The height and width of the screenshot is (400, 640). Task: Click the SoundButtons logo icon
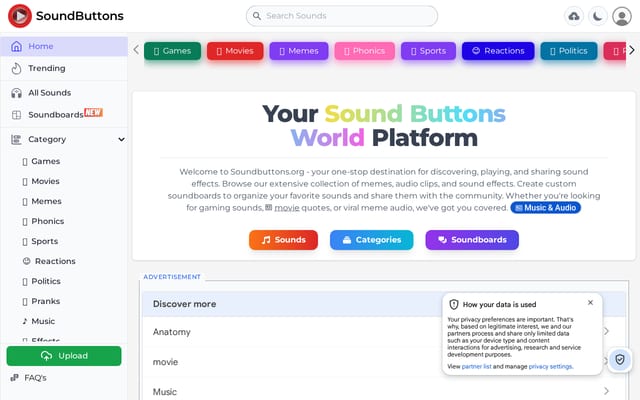coord(20,16)
